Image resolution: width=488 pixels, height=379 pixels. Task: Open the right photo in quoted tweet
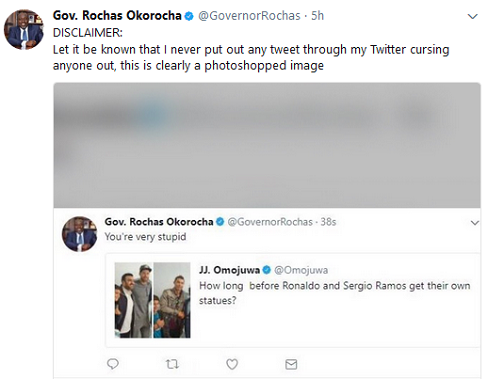(x=172, y=300)
